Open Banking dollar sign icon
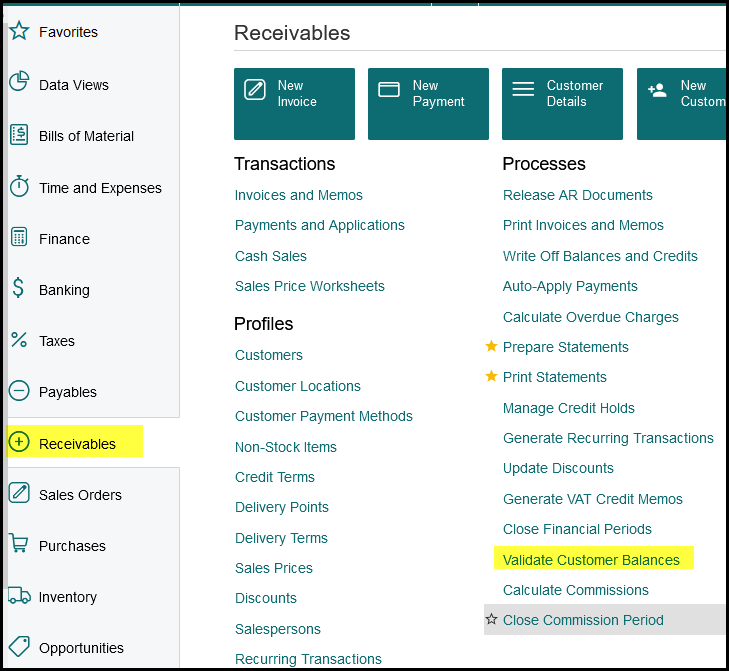This screenshot has width=729, height=671. click(19, 289)
